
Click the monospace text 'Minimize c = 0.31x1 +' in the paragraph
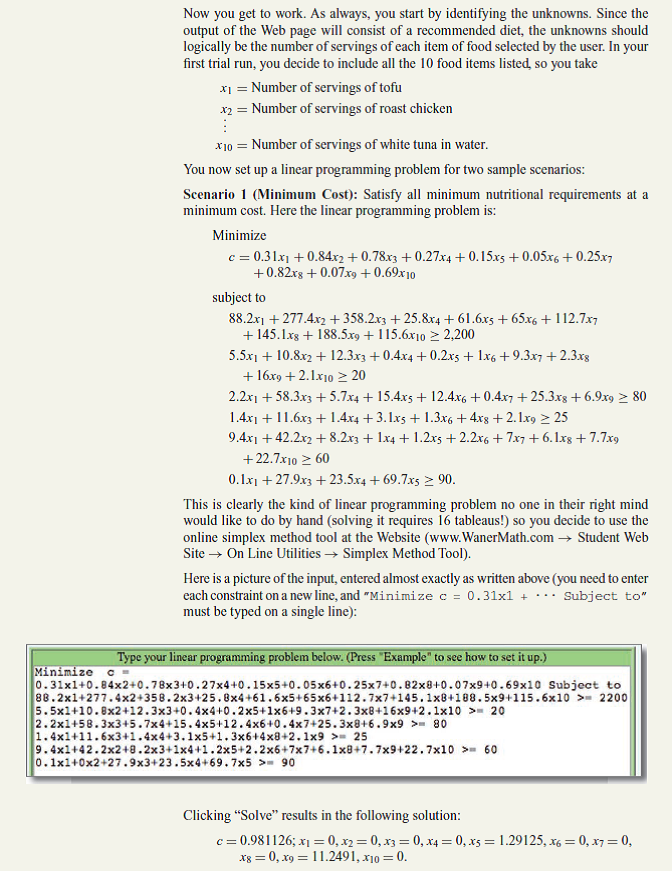(448, 596)
